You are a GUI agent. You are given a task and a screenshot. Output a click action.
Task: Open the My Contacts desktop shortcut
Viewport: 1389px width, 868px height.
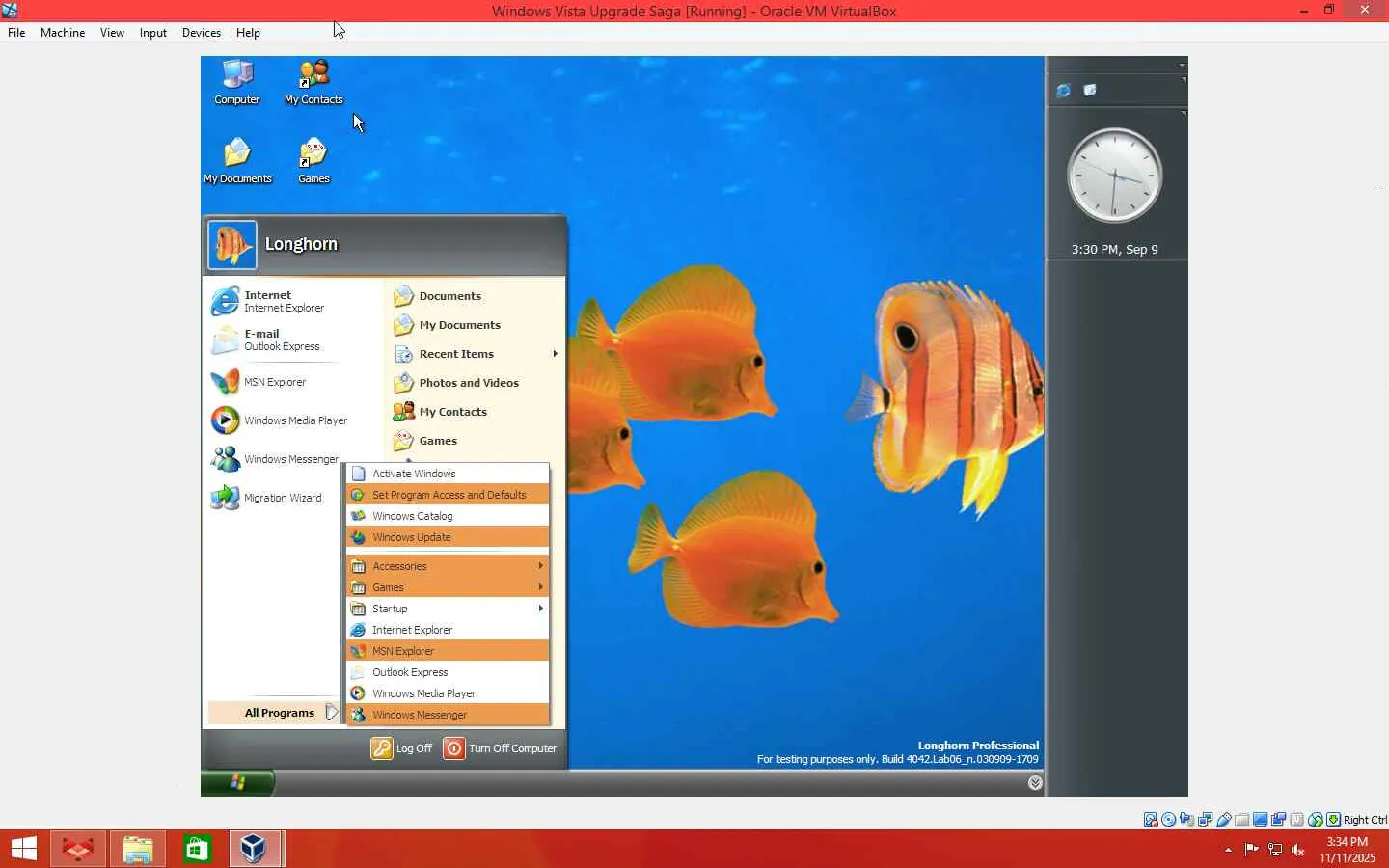click(313, 83)
